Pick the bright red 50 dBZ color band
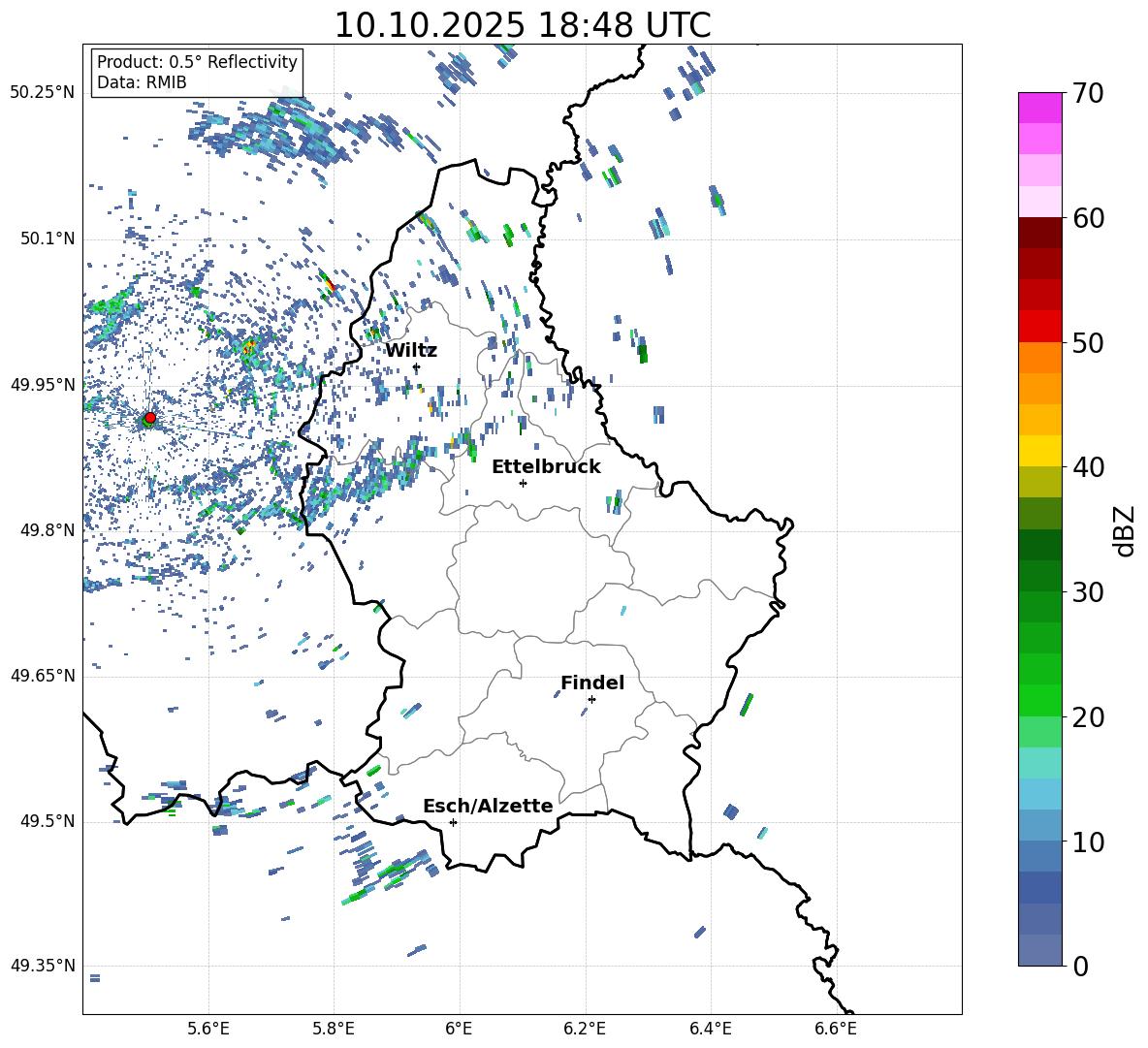This screenshot has height=1048, width=1148. [x=1040, y=326]
